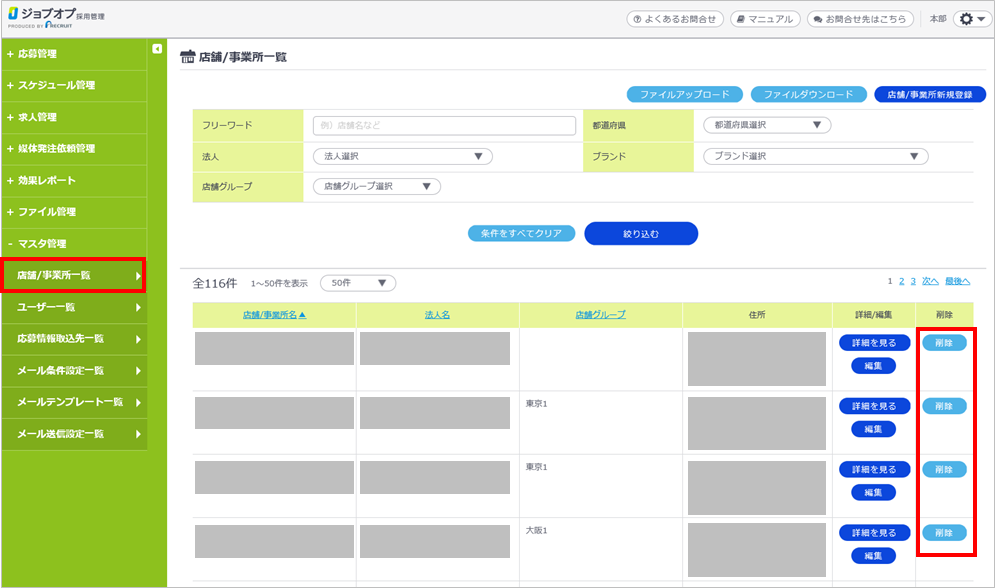Image resolution: width=995 pixels, height=588 pixels.
Task: Go to the 次へ page link
Action: [x=929, y=281]
